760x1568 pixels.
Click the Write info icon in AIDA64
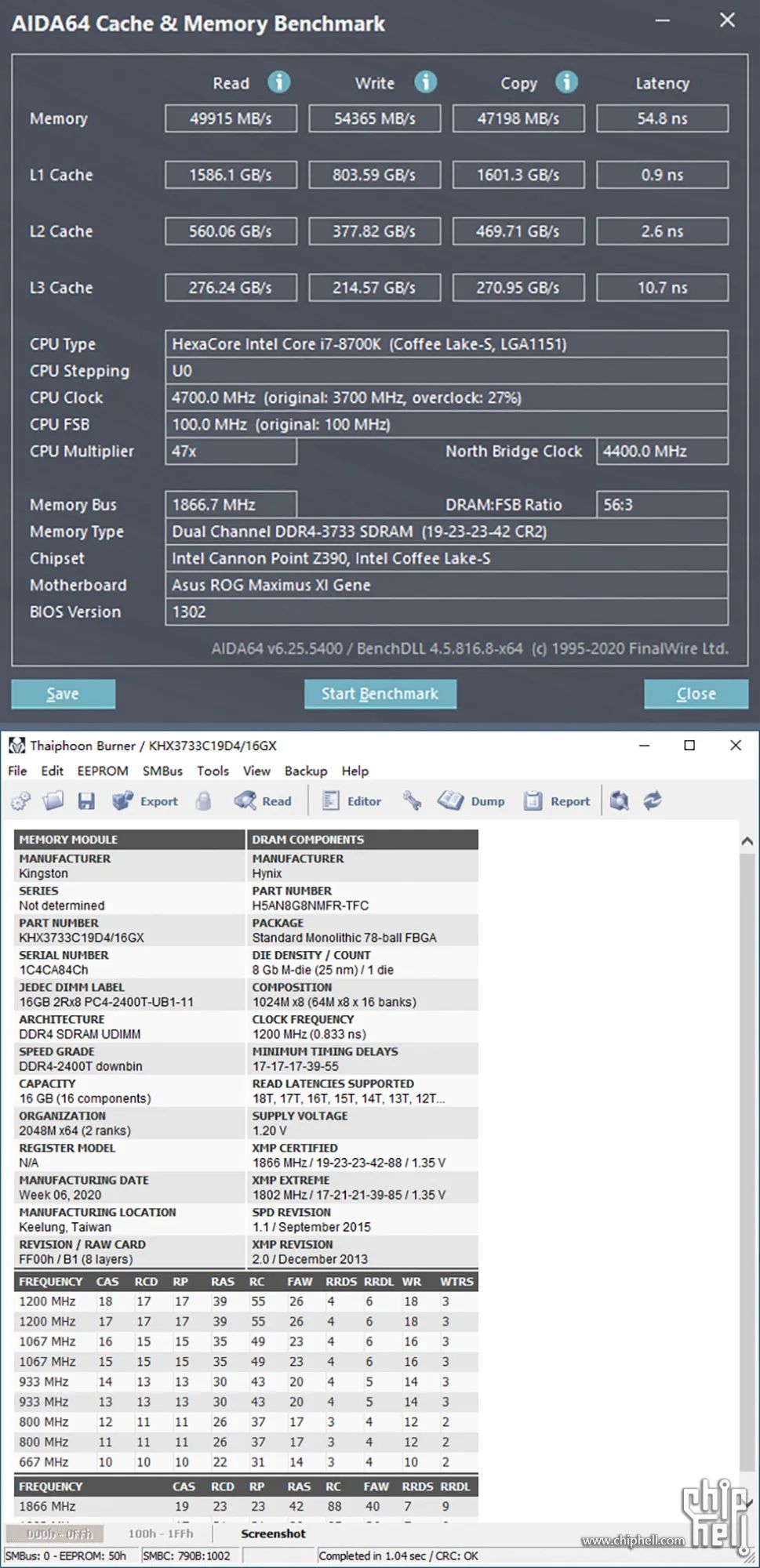point(425,82)
